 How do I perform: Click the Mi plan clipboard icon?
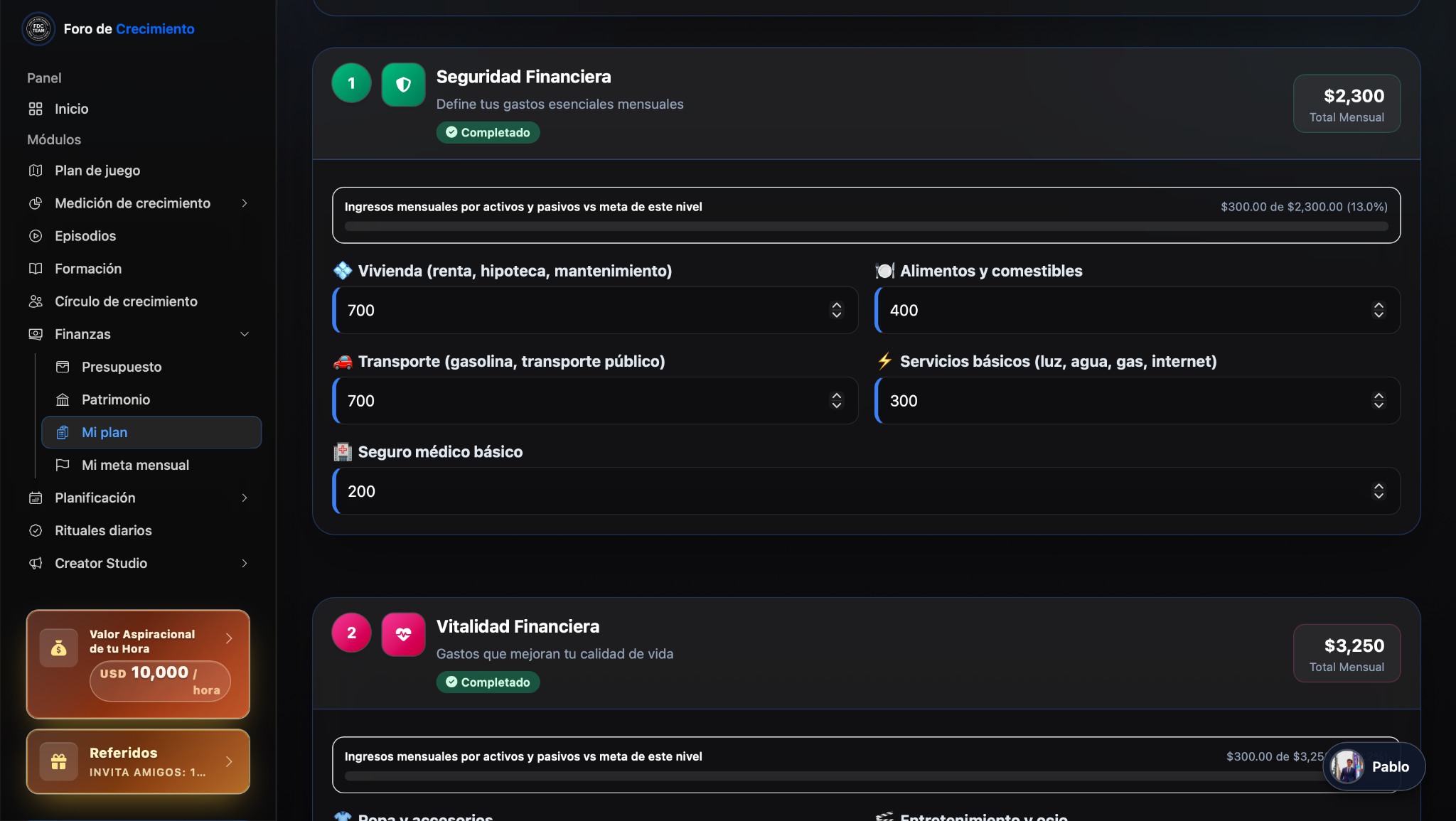click(63, 432)
